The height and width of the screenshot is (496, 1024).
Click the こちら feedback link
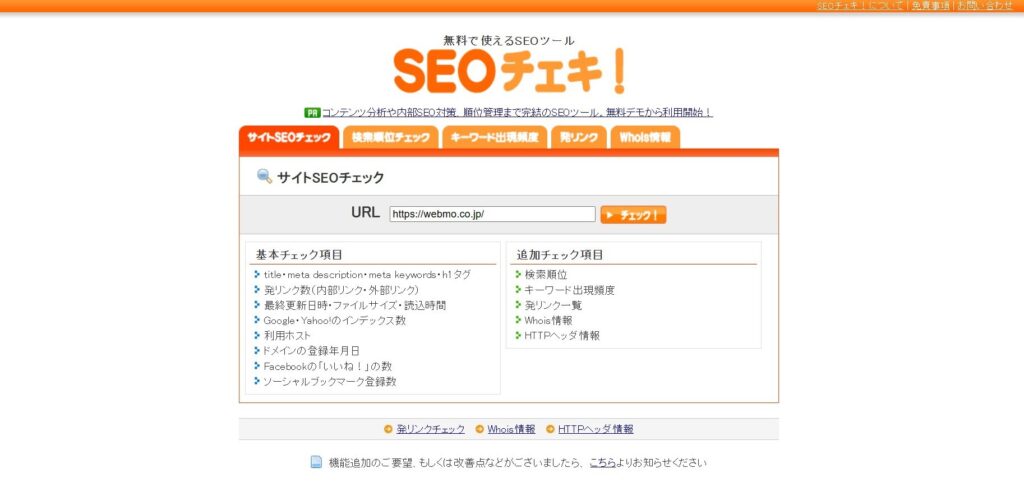click(602, 463)
